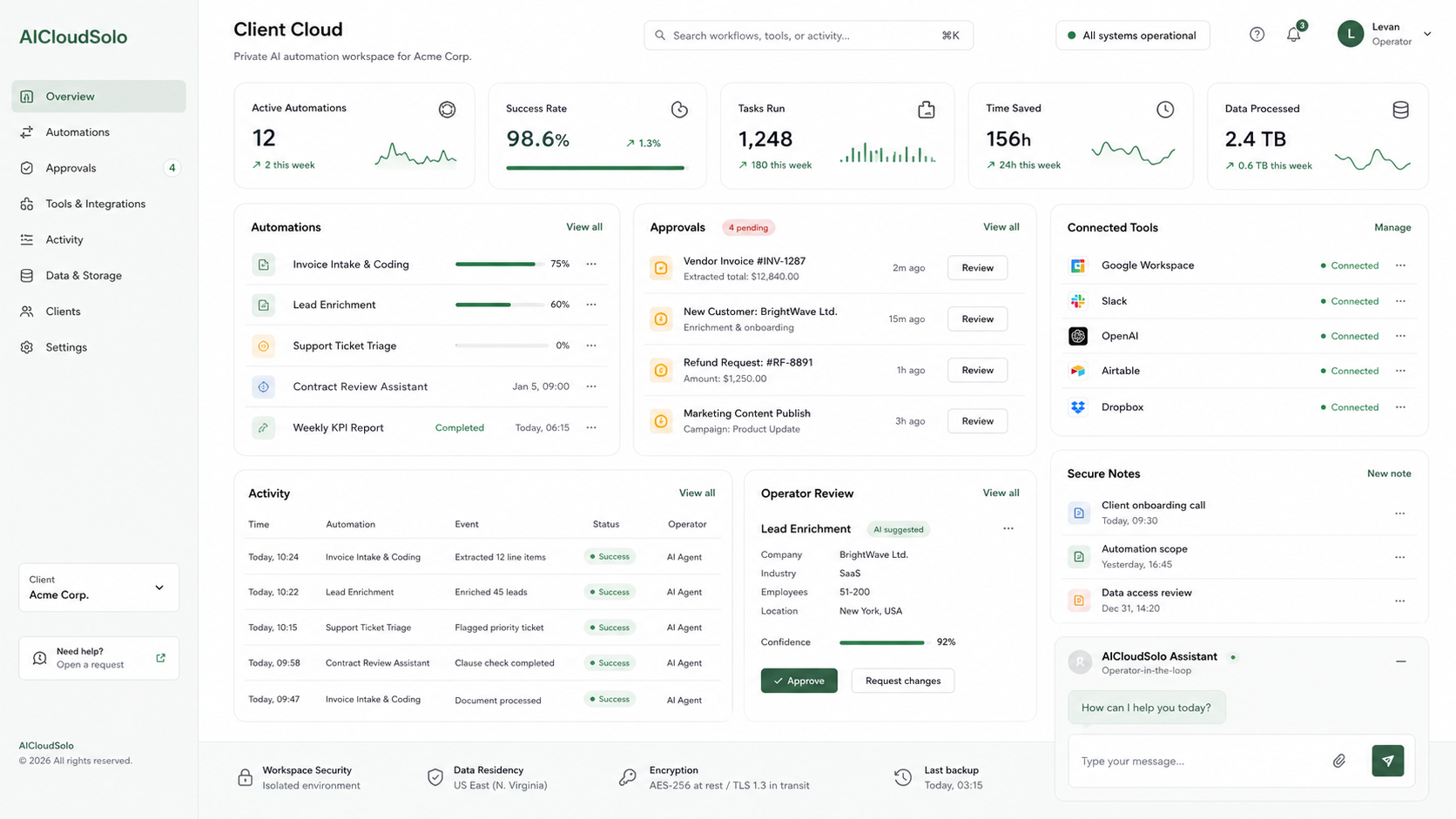Approve the Lead Enrichment suggestion
The width and height of the screenshot is (1456, 819).
(x=799, y=681)
